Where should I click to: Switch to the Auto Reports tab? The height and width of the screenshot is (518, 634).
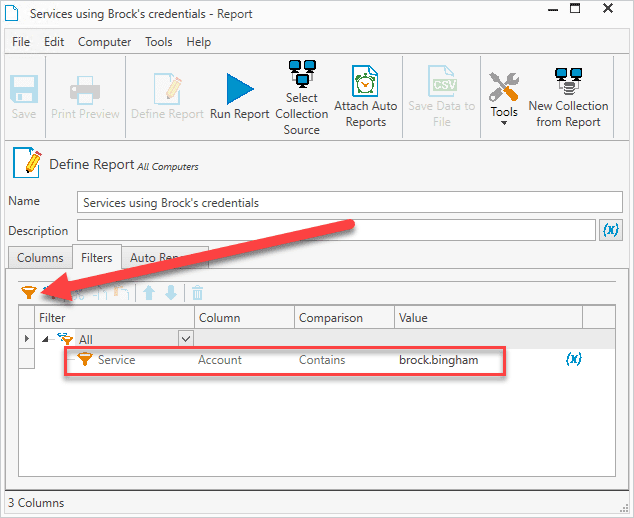pyautogui.click(x=165, y=258)
